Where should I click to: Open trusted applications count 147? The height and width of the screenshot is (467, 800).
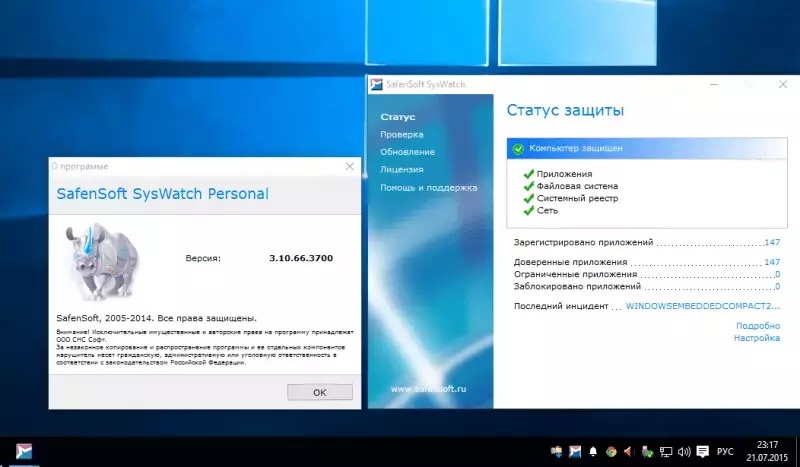772,262
